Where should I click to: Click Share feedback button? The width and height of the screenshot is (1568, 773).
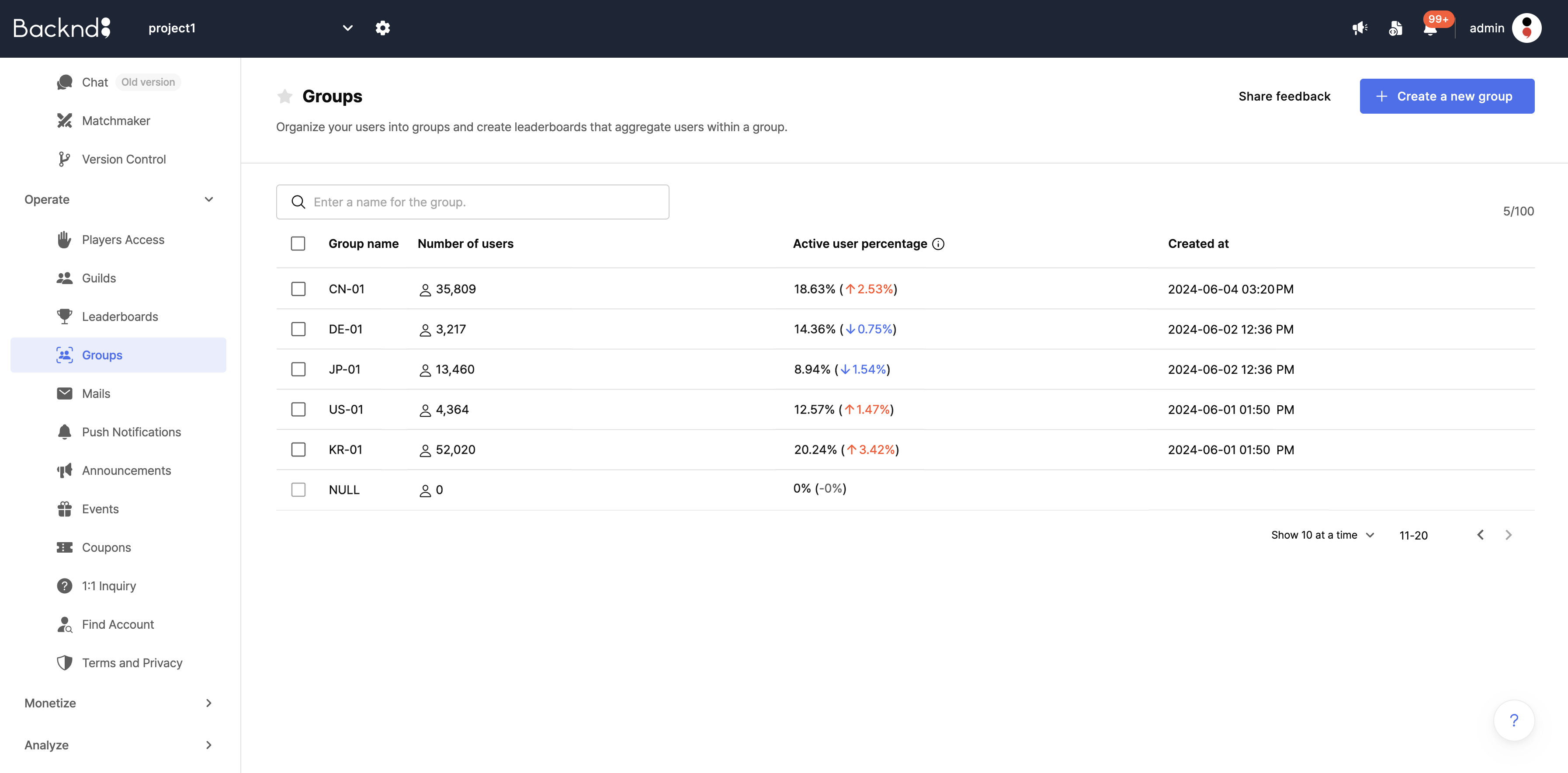coord(1284,96)
